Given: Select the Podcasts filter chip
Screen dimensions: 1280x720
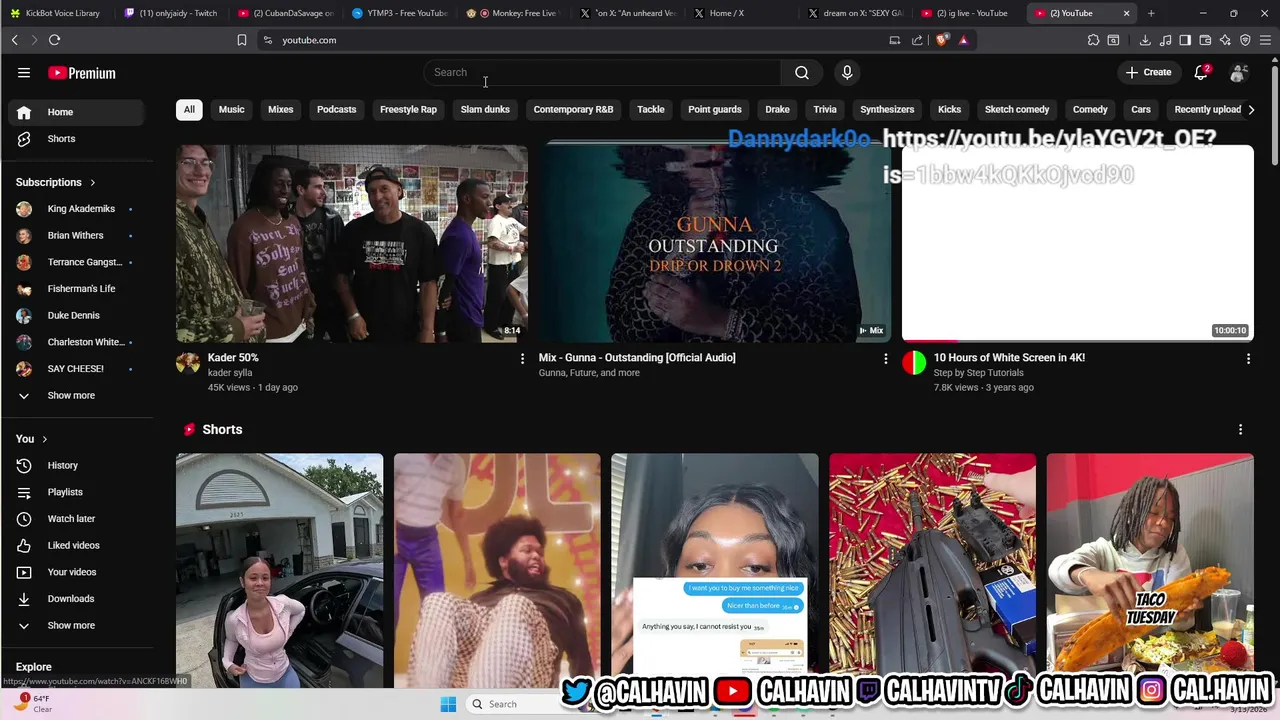Looking at the screenshot, I should pos(336,109).
